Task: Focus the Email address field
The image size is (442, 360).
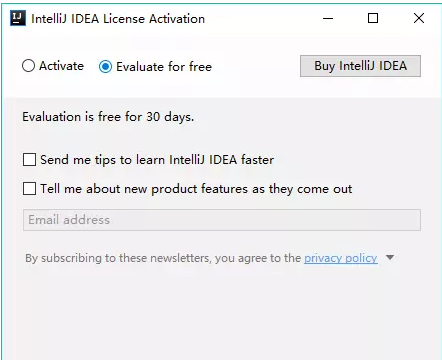Action: point(222,220)
